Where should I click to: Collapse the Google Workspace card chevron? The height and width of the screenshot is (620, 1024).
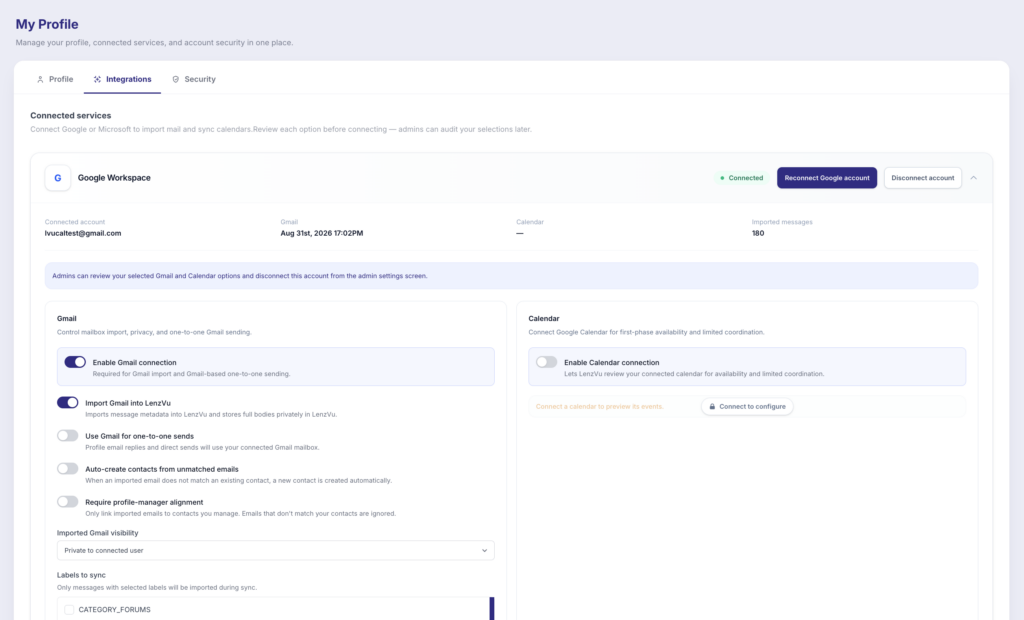(x=974, y=178)
